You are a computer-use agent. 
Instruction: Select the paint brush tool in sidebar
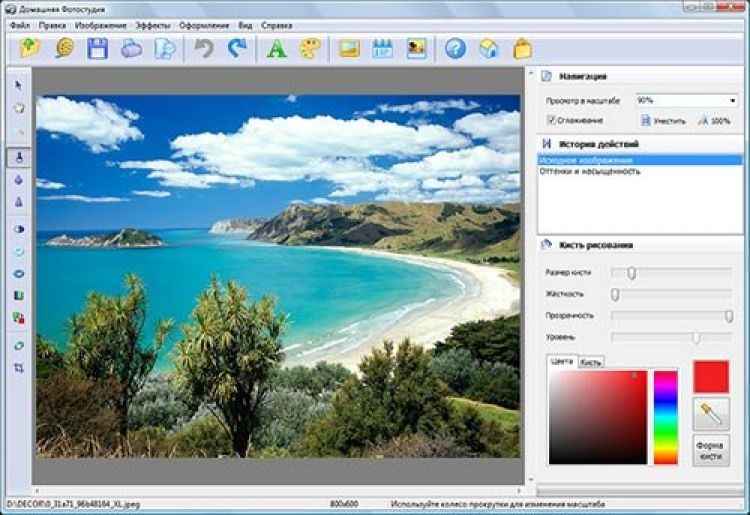pyautogui.click(x=19, y=157)
